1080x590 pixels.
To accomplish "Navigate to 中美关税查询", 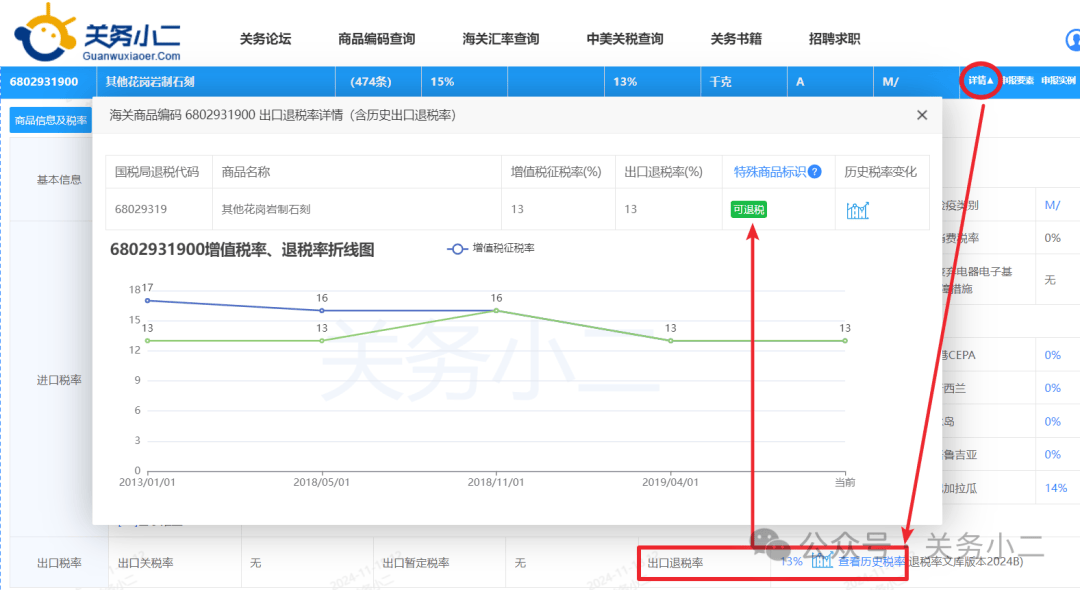I will (624, 39).
